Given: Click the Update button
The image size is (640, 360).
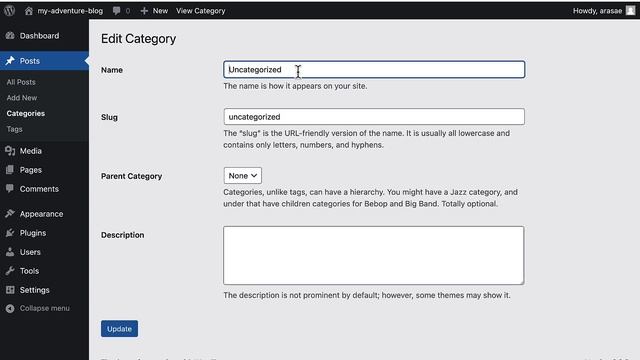Looking at the screenshot, I should (x=119, y=329).
